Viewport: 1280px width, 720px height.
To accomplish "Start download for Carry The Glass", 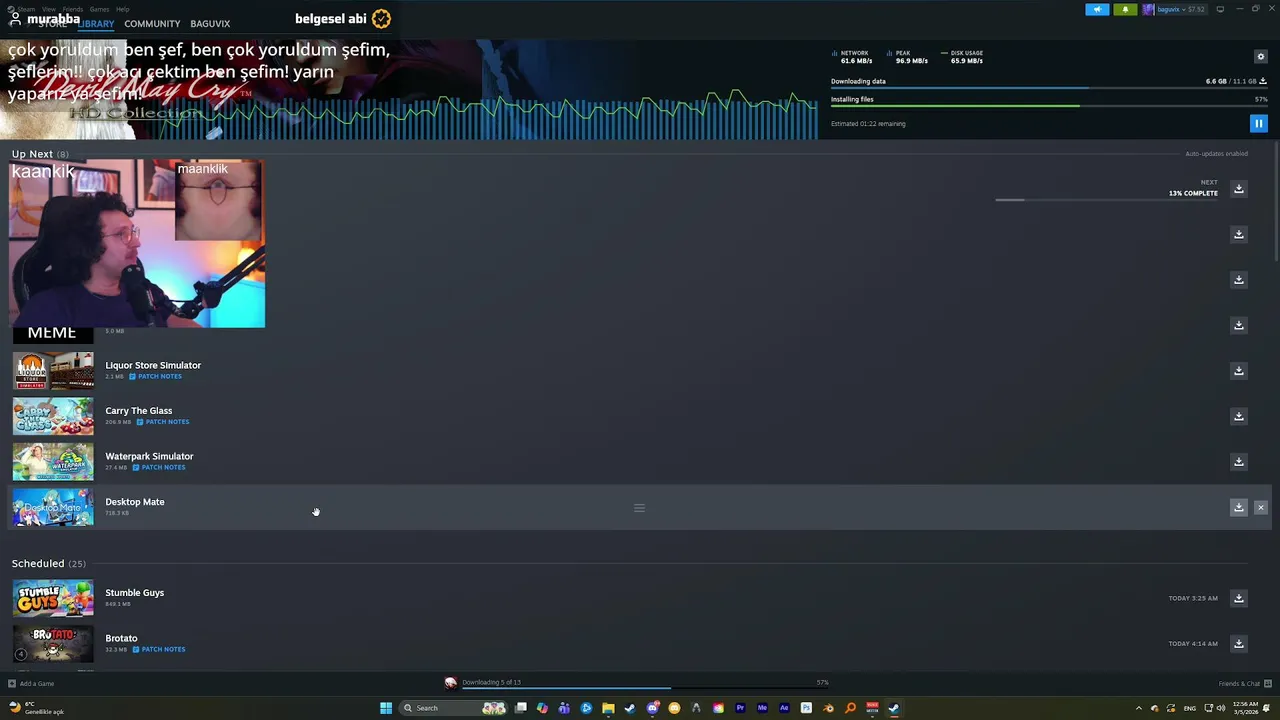I will point(1238,416).
